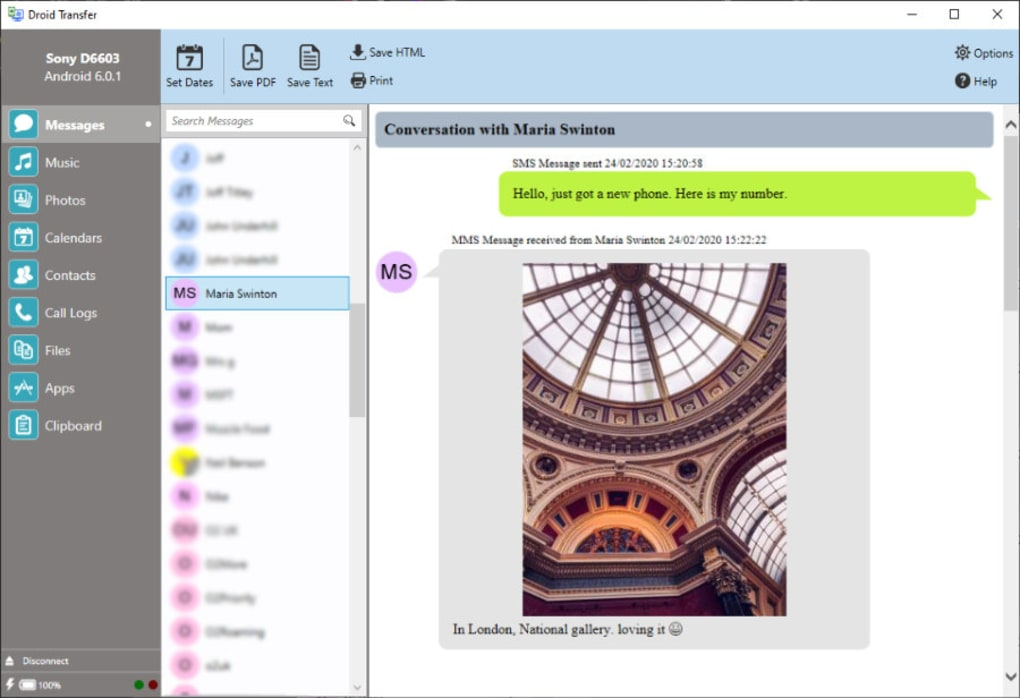Open Options with the gear icon
Viewport: 1020px width, 698px height.
[962, 53]
